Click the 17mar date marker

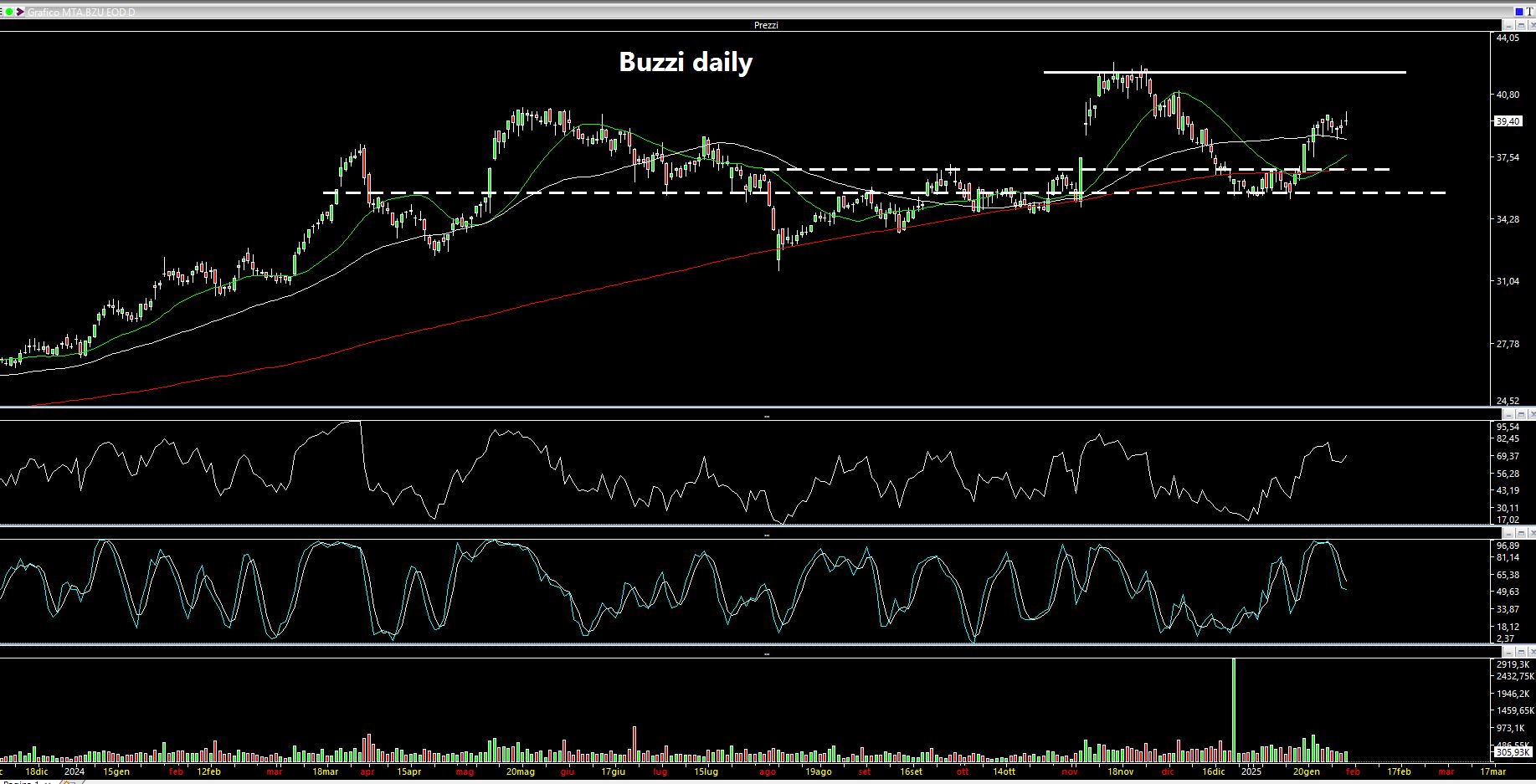click(x=1492, y=771)
